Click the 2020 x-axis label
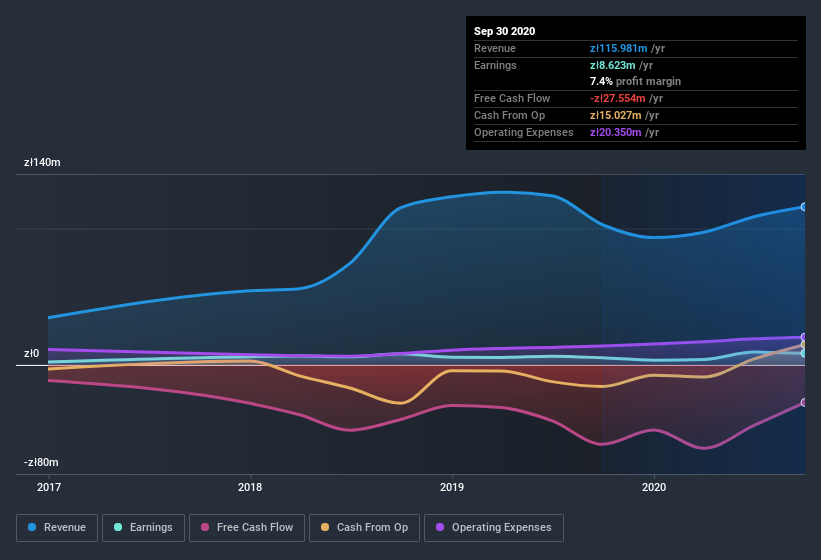 654,487
